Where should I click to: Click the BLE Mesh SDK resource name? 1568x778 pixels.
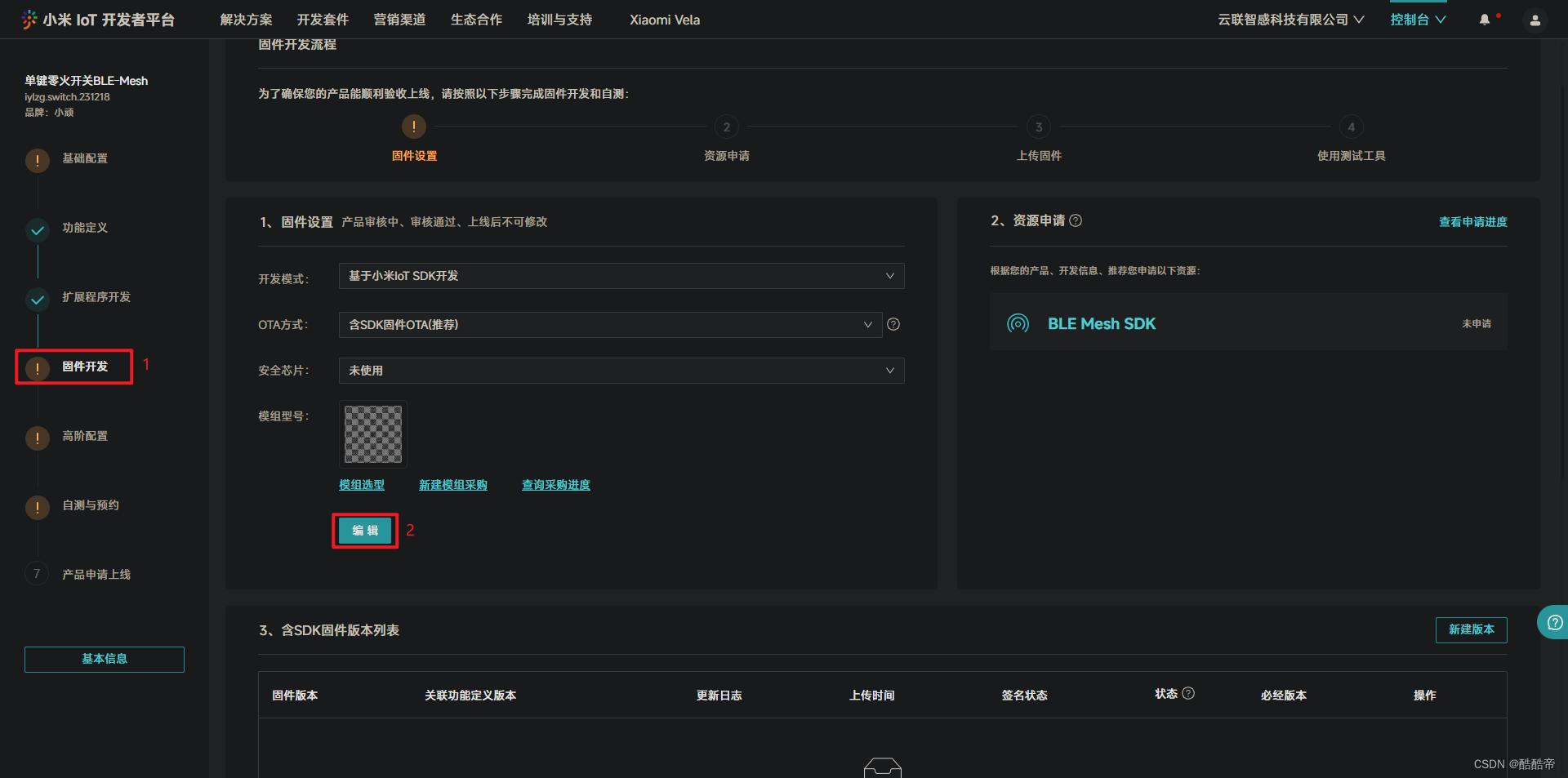1102,324
